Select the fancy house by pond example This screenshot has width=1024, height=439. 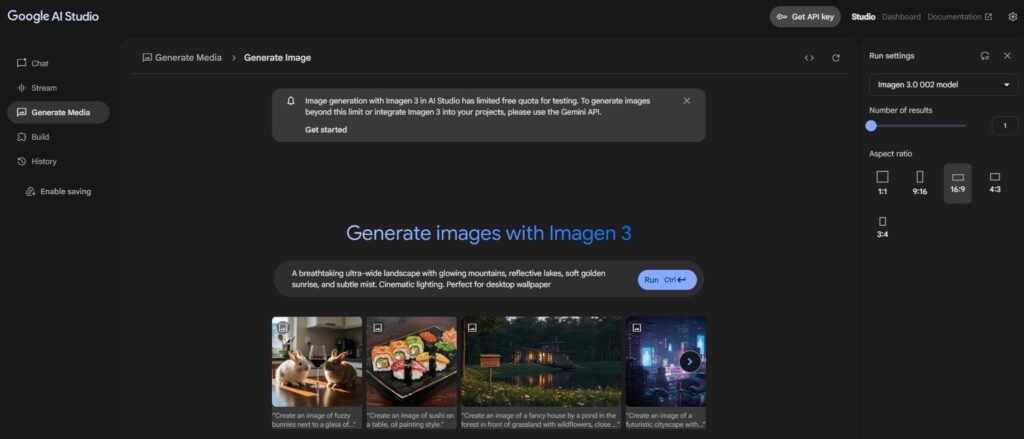[541, 362]
